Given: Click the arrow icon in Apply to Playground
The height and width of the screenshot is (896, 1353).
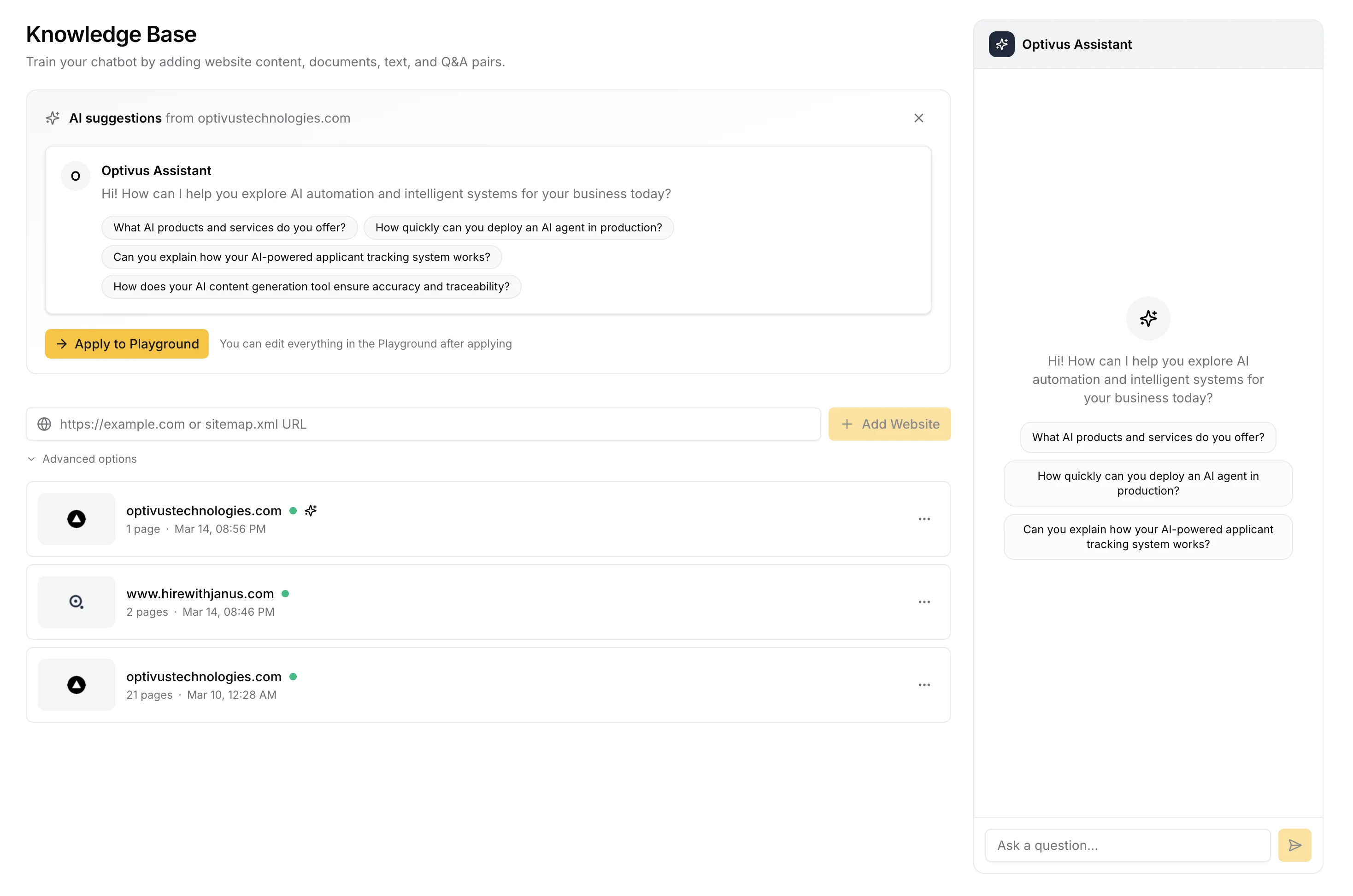Looking at the screenshot, I should pos(62,343).
